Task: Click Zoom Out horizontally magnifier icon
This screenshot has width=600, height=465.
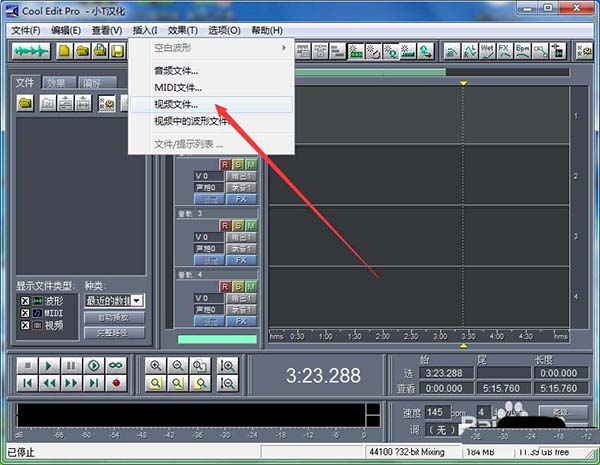Action: pos(178,366)
